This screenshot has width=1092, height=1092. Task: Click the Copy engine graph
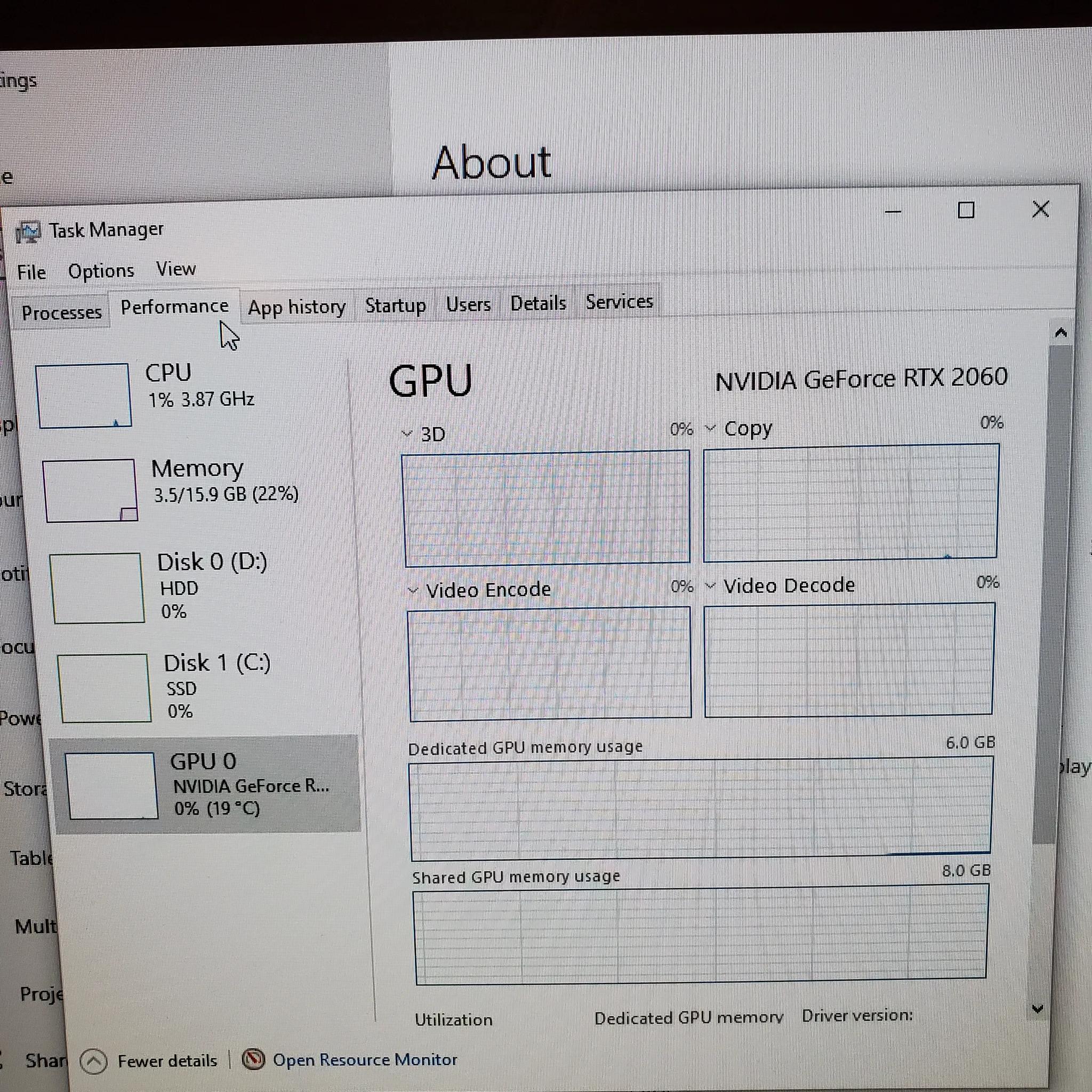click(x=850, y=502)
